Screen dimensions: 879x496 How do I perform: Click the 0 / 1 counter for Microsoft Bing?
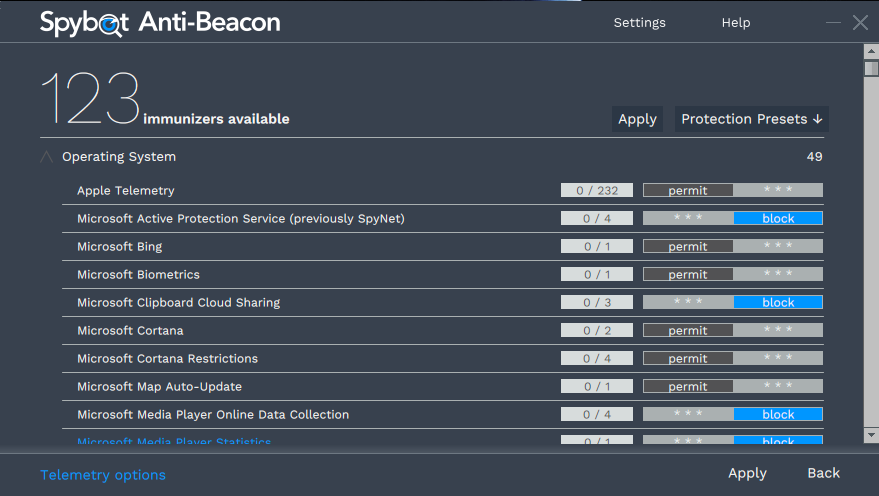tap(596, 246)
